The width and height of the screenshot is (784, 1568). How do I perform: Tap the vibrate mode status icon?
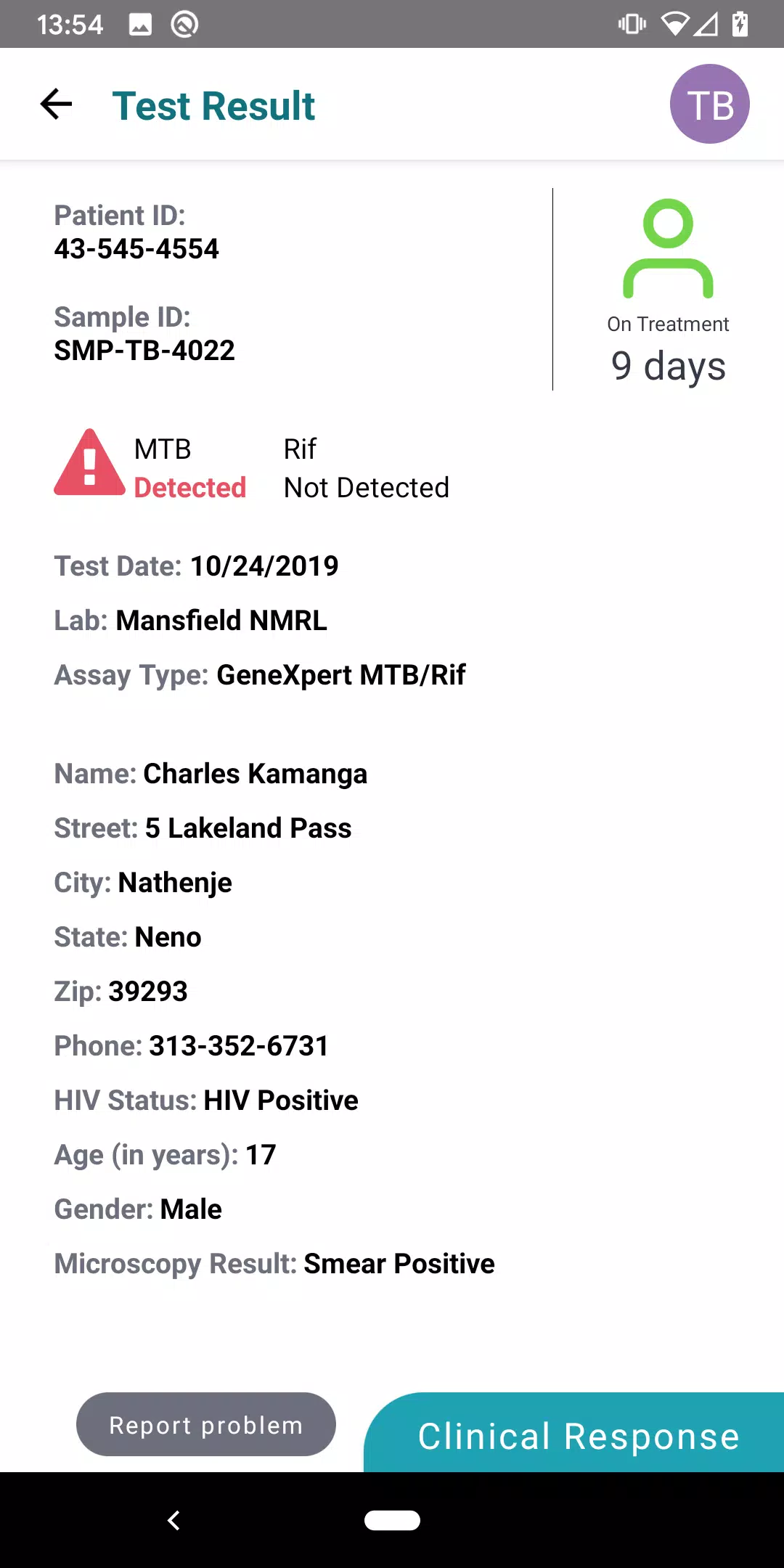click(632, 24)
